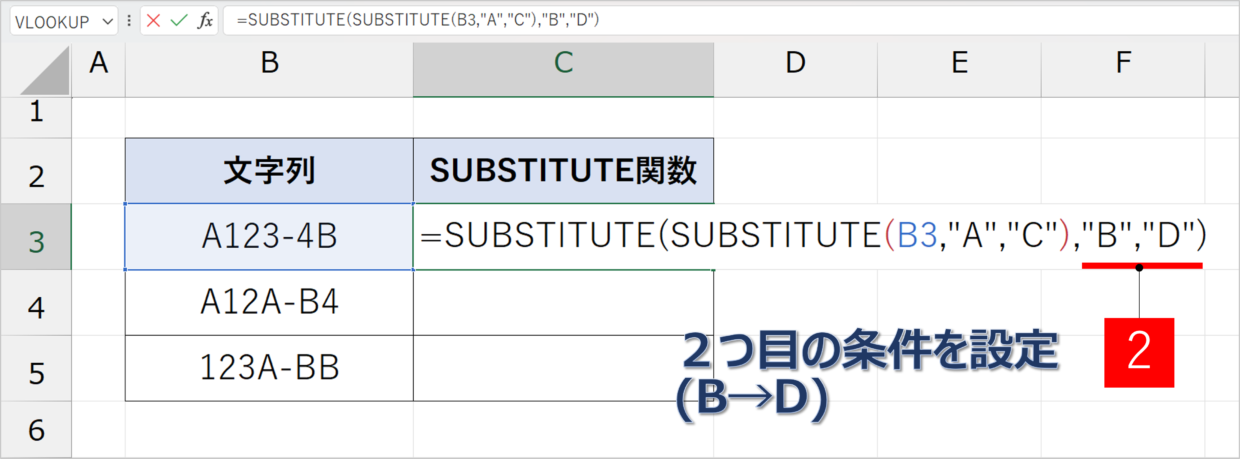
Task: Expand the Name Box dropdown arrow
Action: [106, 20]
